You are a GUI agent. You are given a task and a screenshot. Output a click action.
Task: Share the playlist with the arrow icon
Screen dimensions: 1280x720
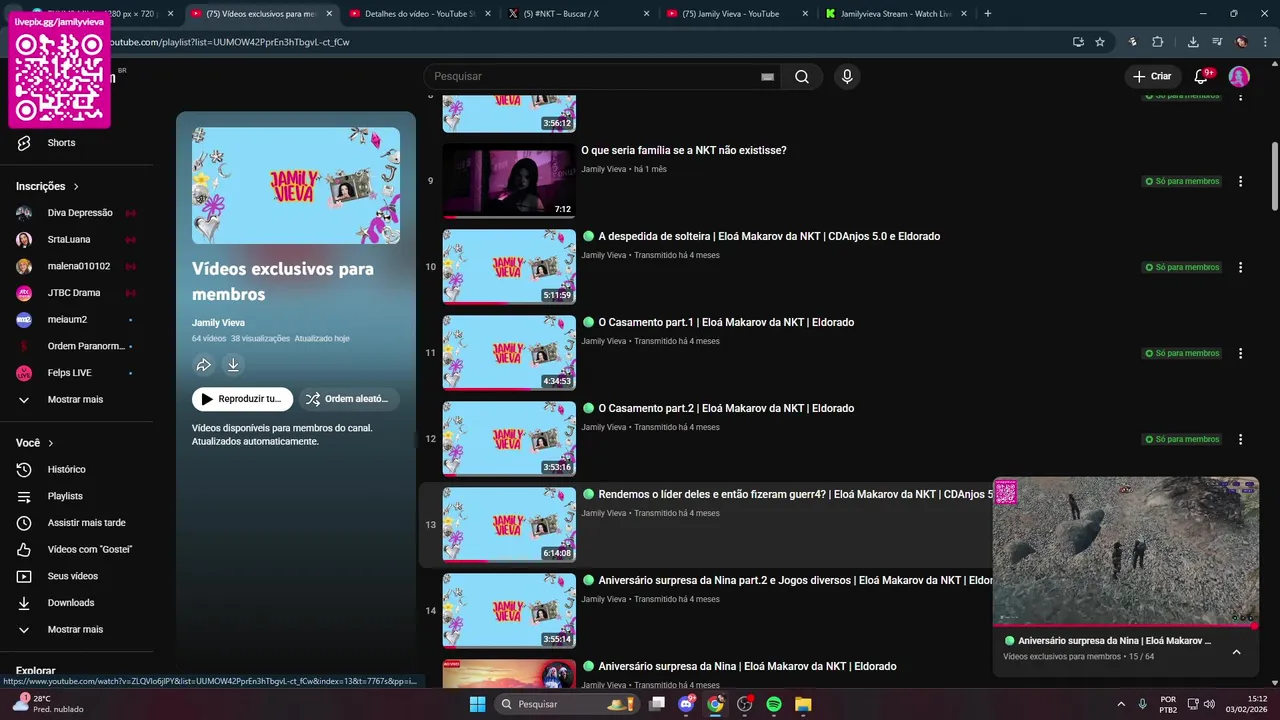pos(203,365)
